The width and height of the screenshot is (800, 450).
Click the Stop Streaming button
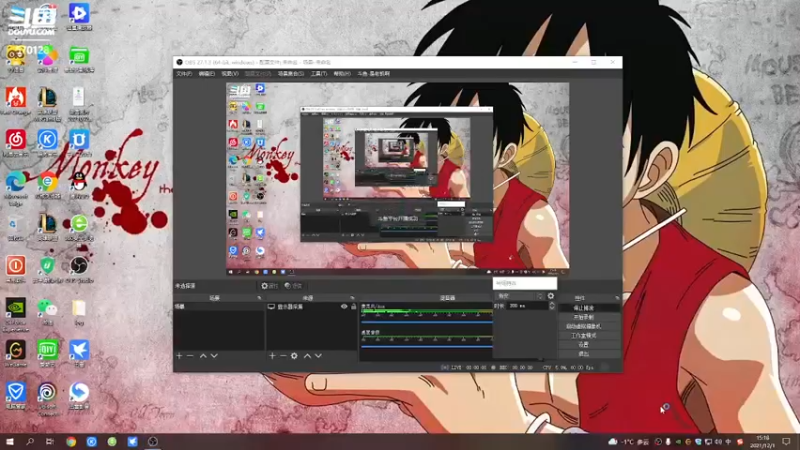tap(589, 308)
